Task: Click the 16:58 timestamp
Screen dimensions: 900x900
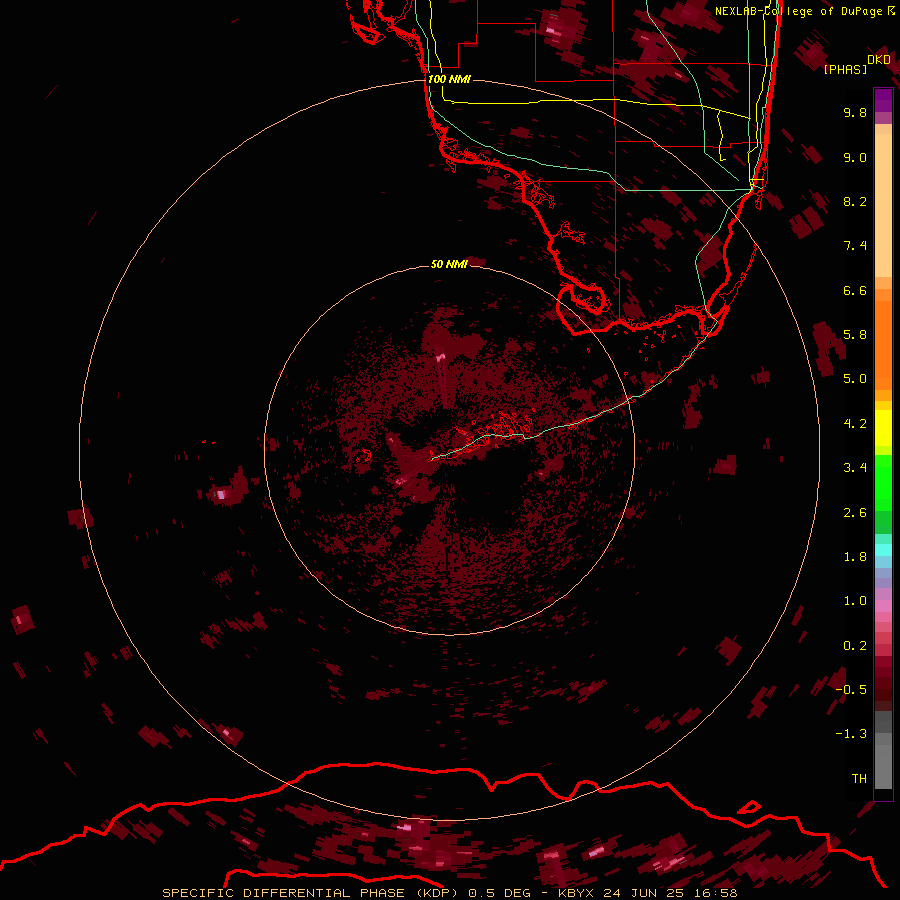Action: [717, 893]
